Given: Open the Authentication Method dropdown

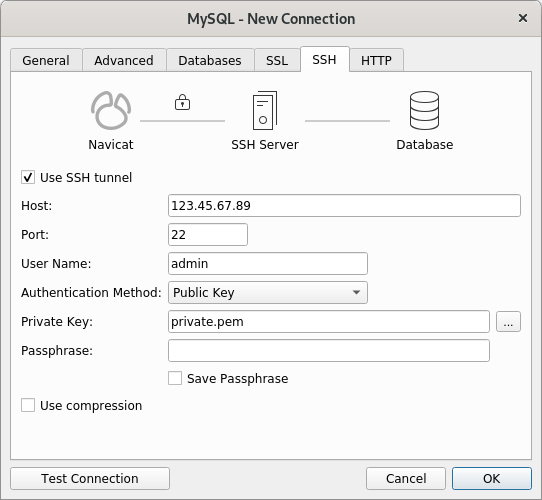Looking at the screenshot, I should (268, 293).
